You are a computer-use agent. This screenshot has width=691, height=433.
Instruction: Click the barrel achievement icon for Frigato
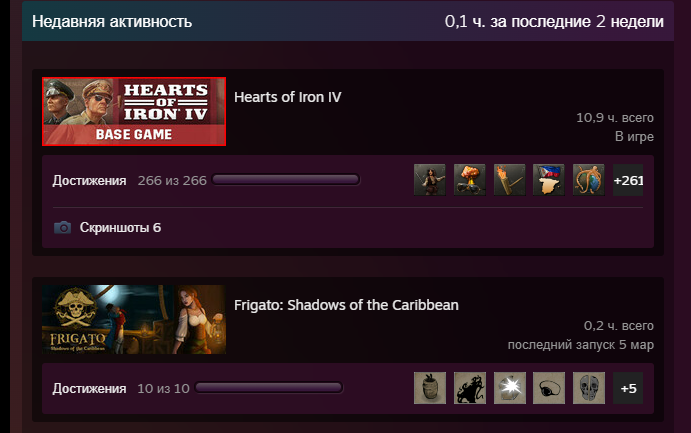430,388
